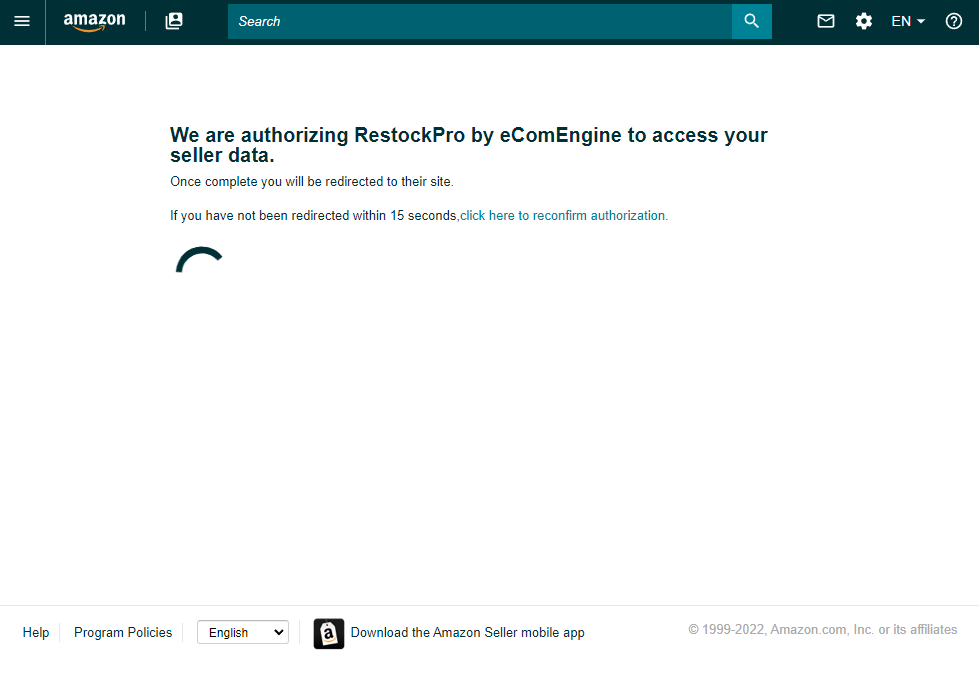The image size is (979, 687).
Task: Click the 1999-2022 Amazon.com copyright notice
Action: click(x=822, y=630)
